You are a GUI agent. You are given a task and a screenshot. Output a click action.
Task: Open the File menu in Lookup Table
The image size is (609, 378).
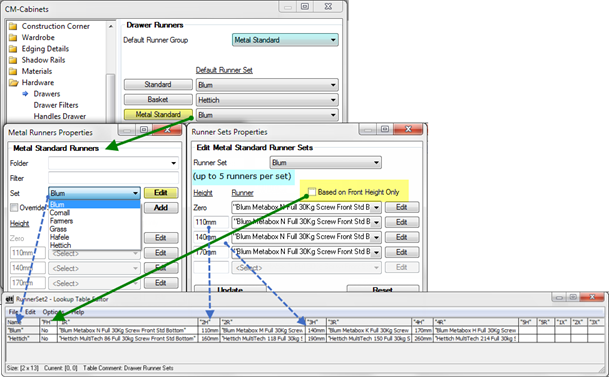pyautogui.click(x=13, y=312)
